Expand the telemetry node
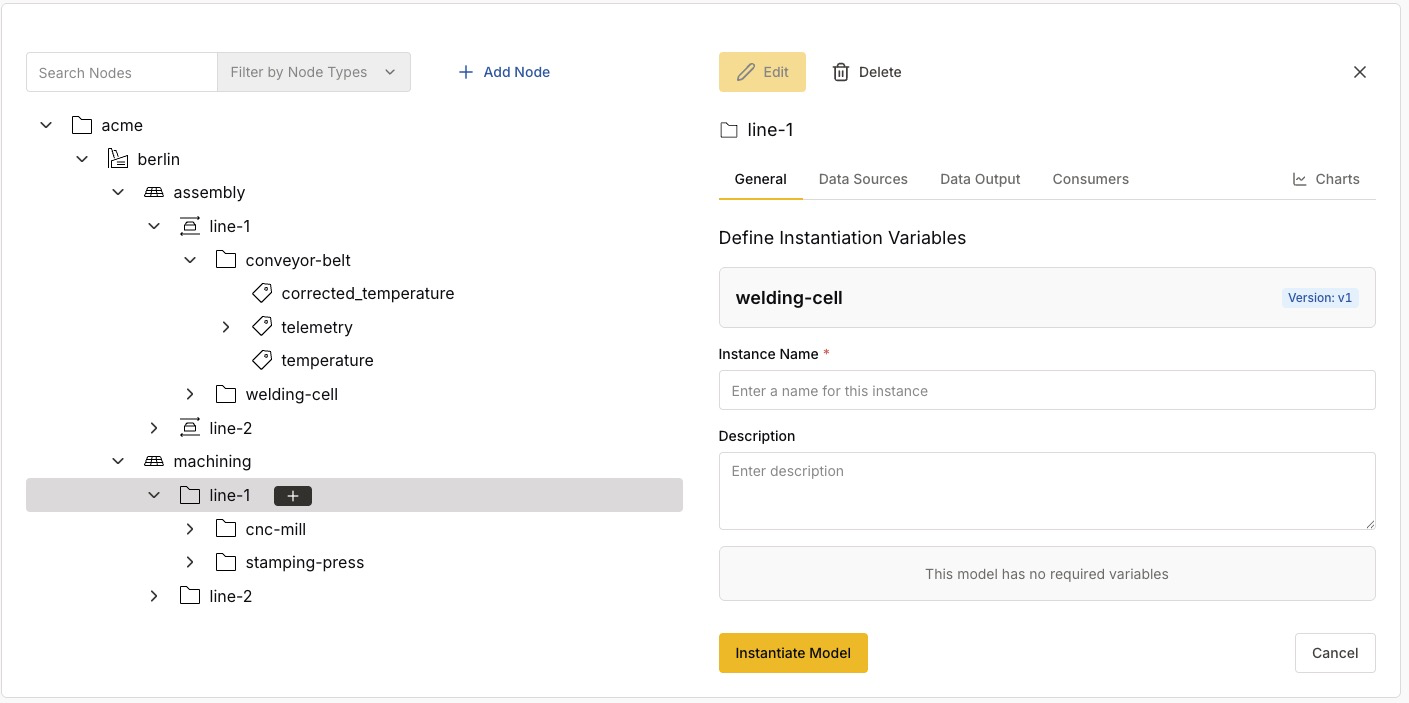The width and height of the screenshot is (1409, 703). pos(226,327)
